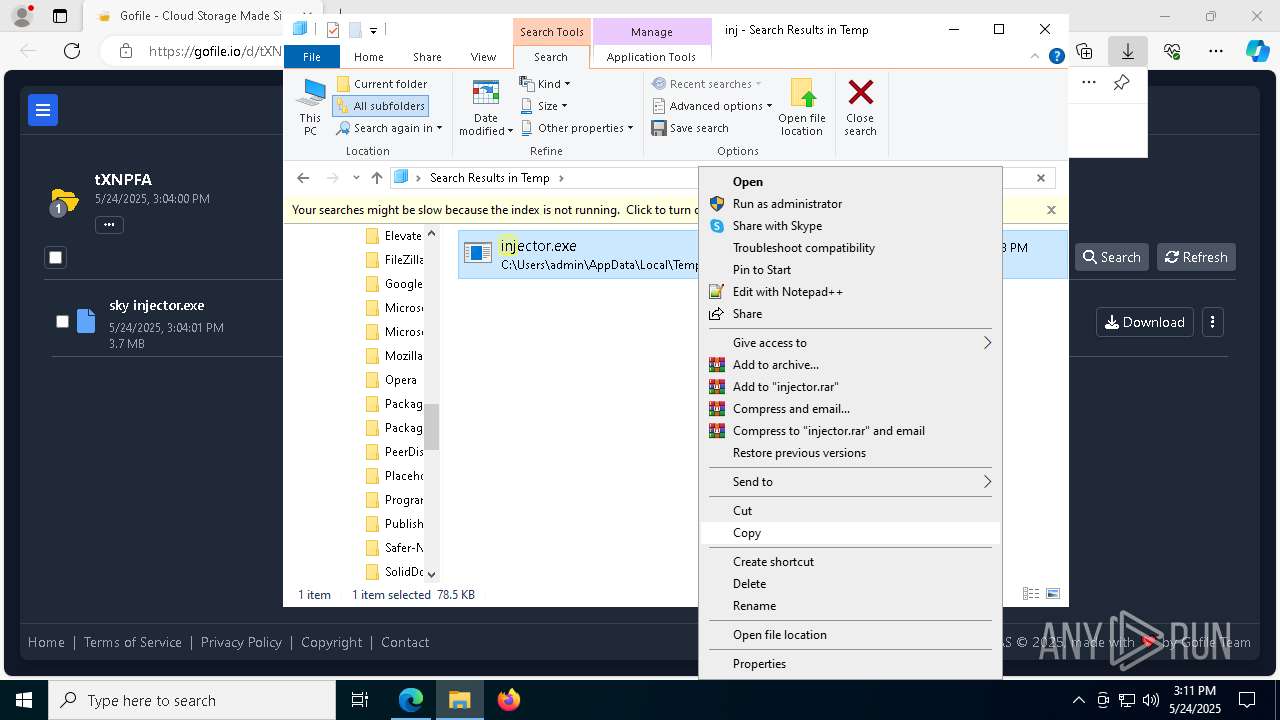
Task: Click the Explorer up-level arrow
Action: 376,178
